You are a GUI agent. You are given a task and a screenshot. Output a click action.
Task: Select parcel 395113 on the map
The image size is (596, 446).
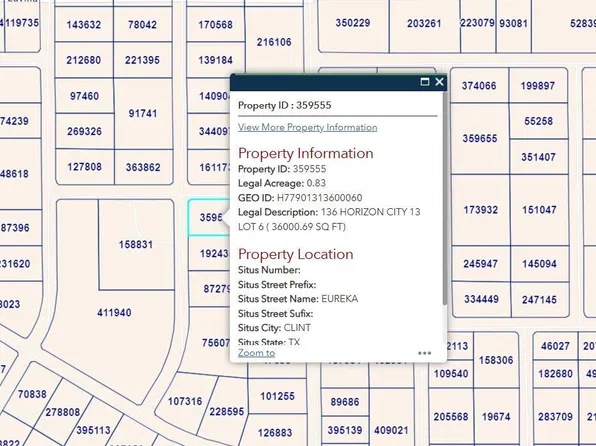[93, 430]
